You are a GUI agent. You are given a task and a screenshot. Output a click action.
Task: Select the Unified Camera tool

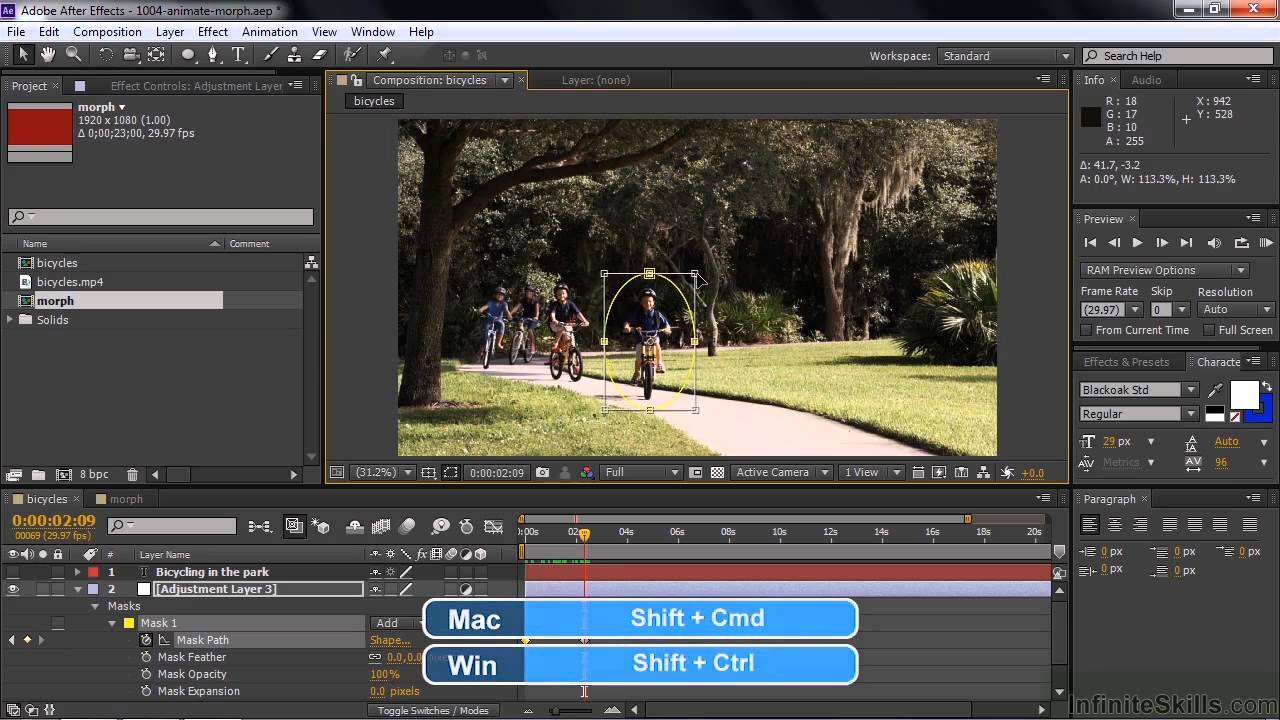(x=131, y=55)
